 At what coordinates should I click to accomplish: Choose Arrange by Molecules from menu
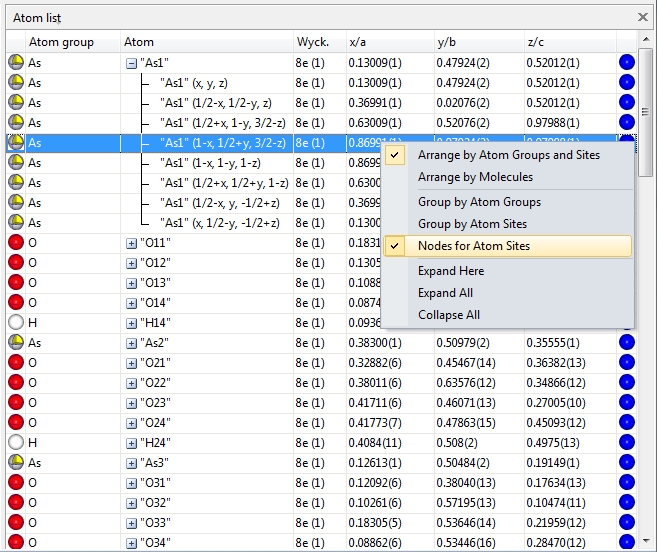[x=475, y=177]
